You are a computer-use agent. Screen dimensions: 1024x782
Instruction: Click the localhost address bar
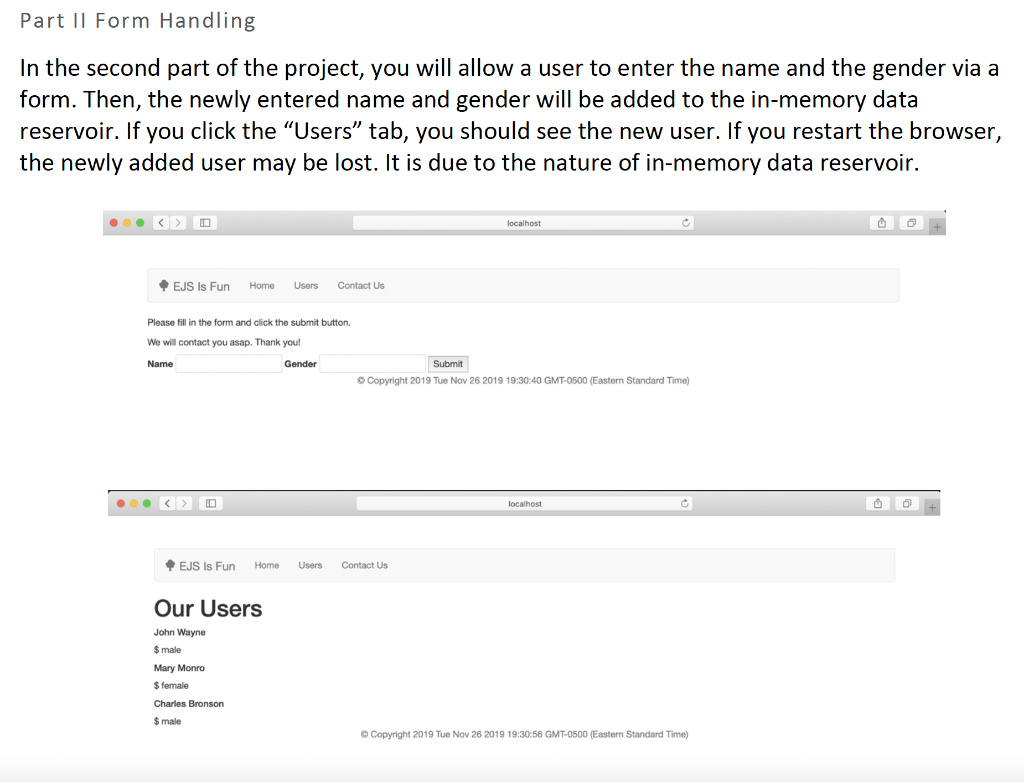click(x=524, y=222)
